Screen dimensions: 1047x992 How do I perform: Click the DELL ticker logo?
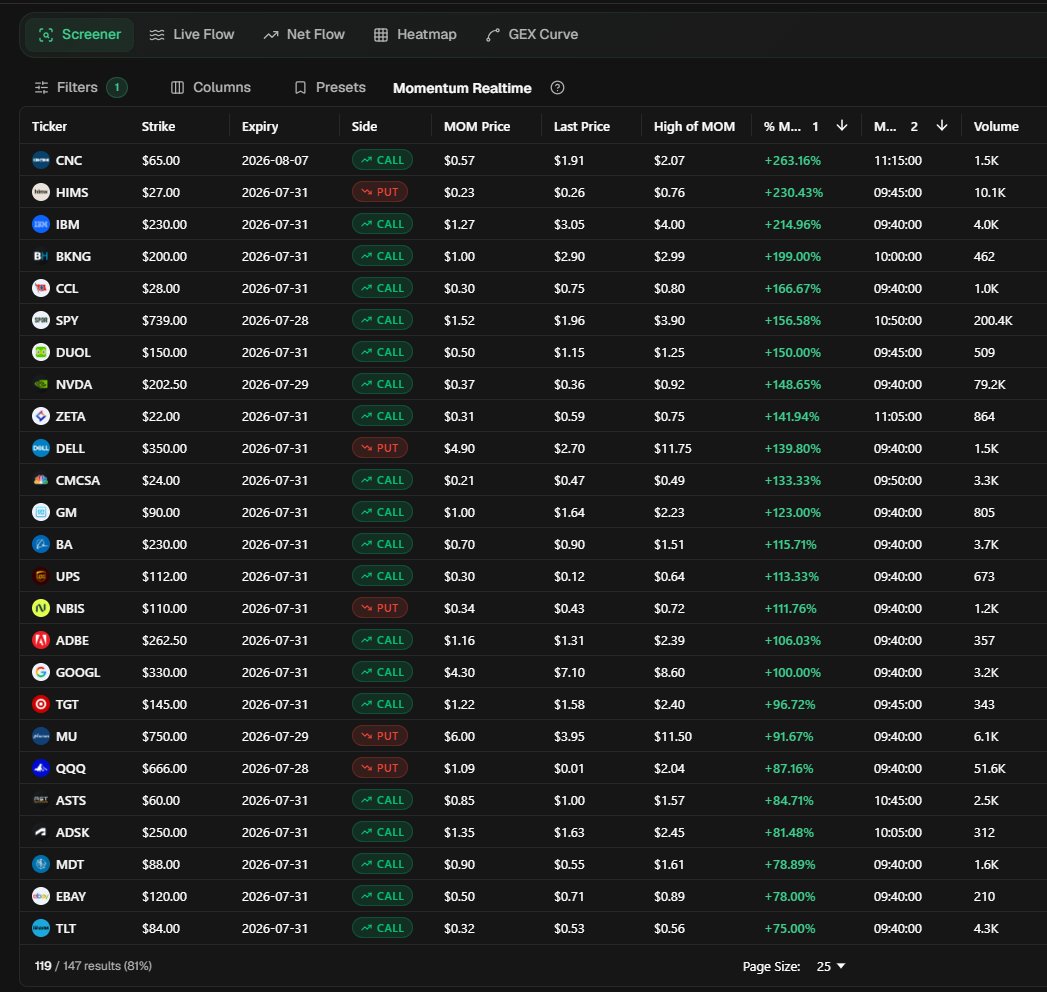pyautogui.click(x=41, y=449)
